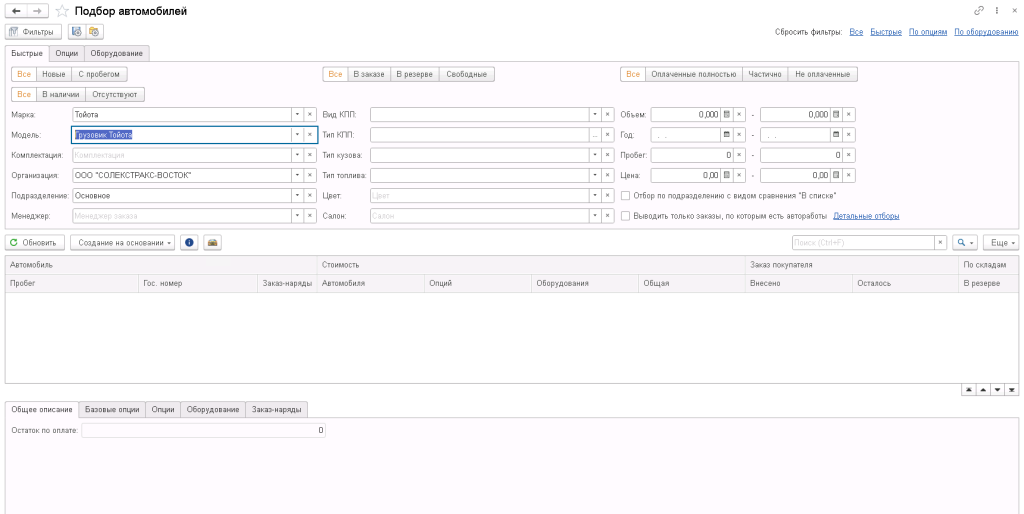Open the 'Еще' dropdown menu

[x=1000, y=242]
